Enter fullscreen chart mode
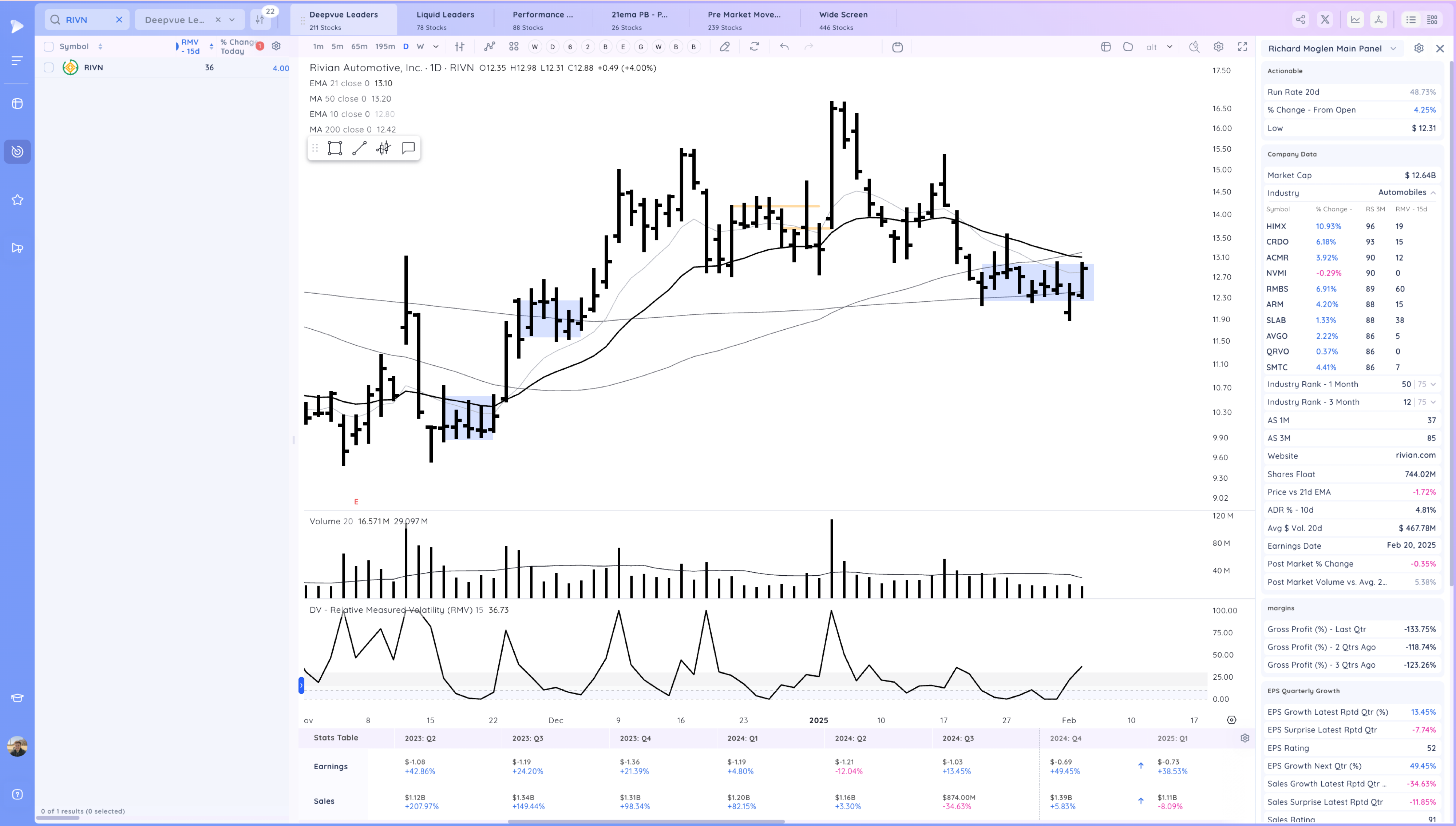Image resolution: width=1456 pixels, height=826 pixels. pyautogui.click(x=1242, y=47)
